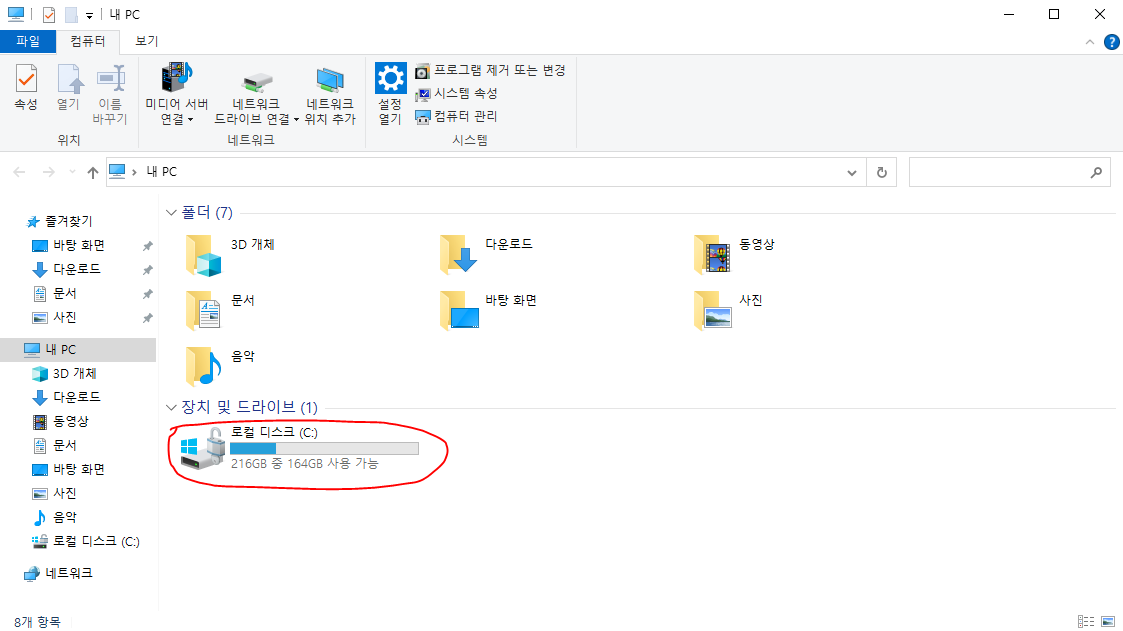The height and width of the screenshot is (631, 1123).
Task: Open the 미디어 서버 연결 menu
Action: click(177, 94)
